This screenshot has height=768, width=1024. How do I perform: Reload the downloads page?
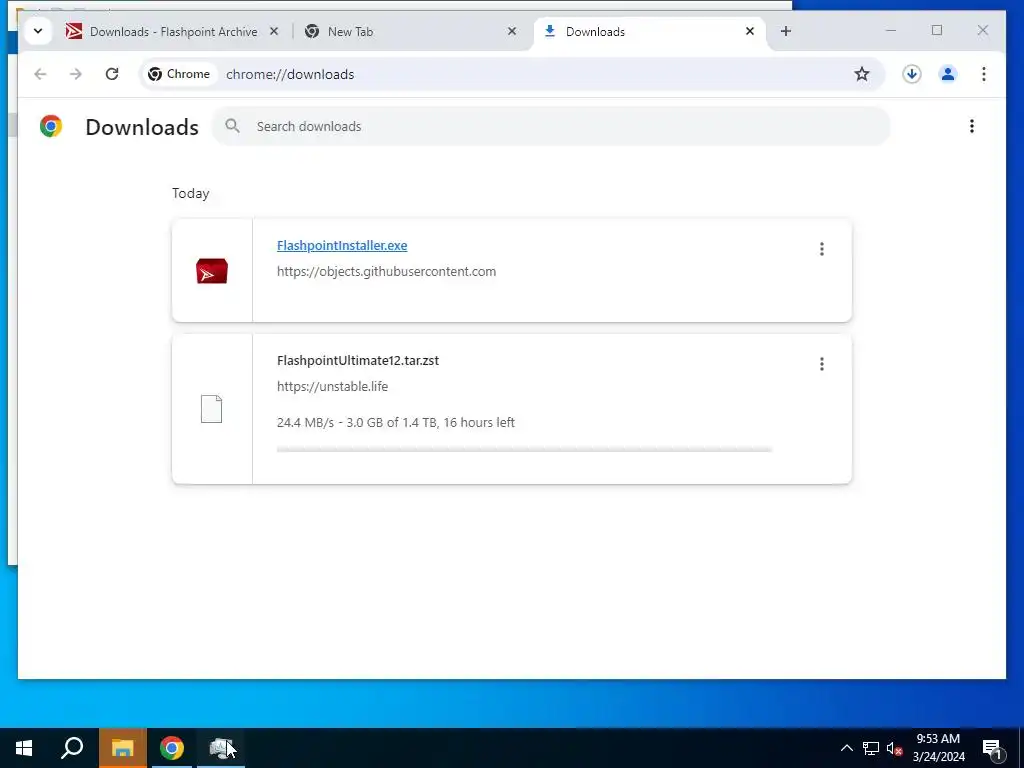(112, 74)
